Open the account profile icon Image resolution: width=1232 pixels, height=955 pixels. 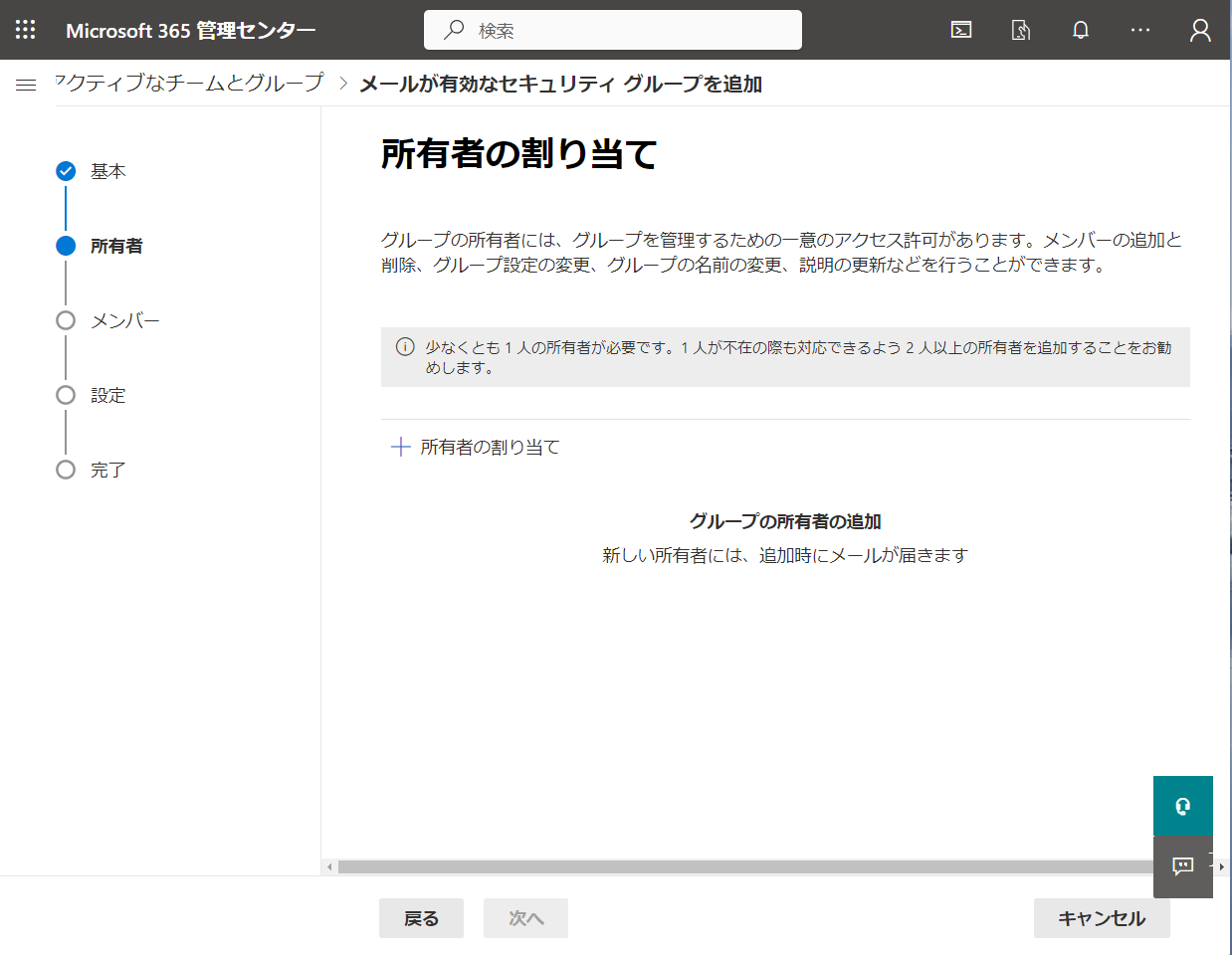point(1200,30)
